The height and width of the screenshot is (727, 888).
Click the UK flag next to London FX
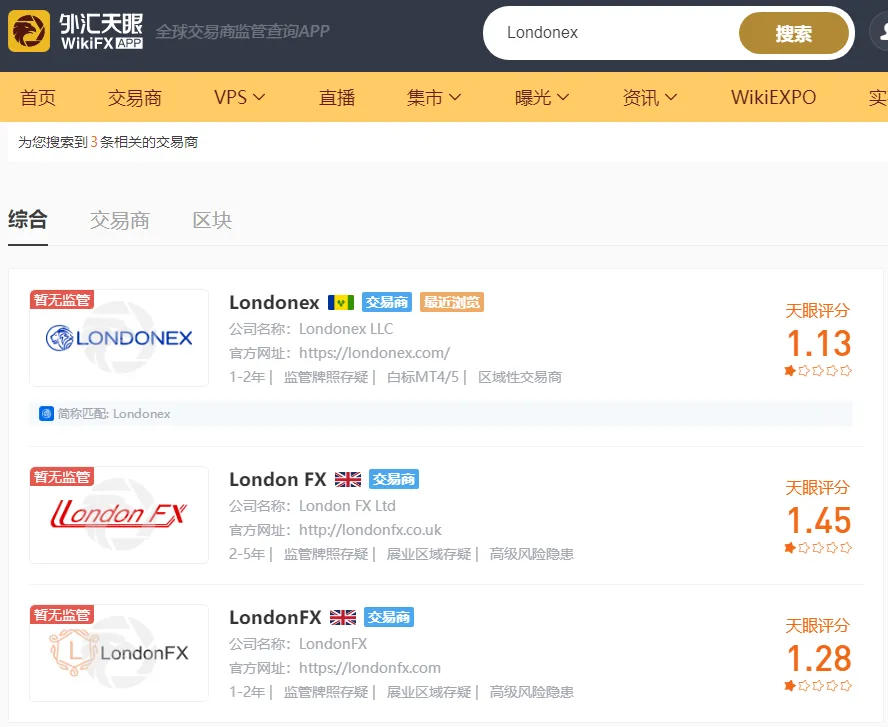pos(348,480)
